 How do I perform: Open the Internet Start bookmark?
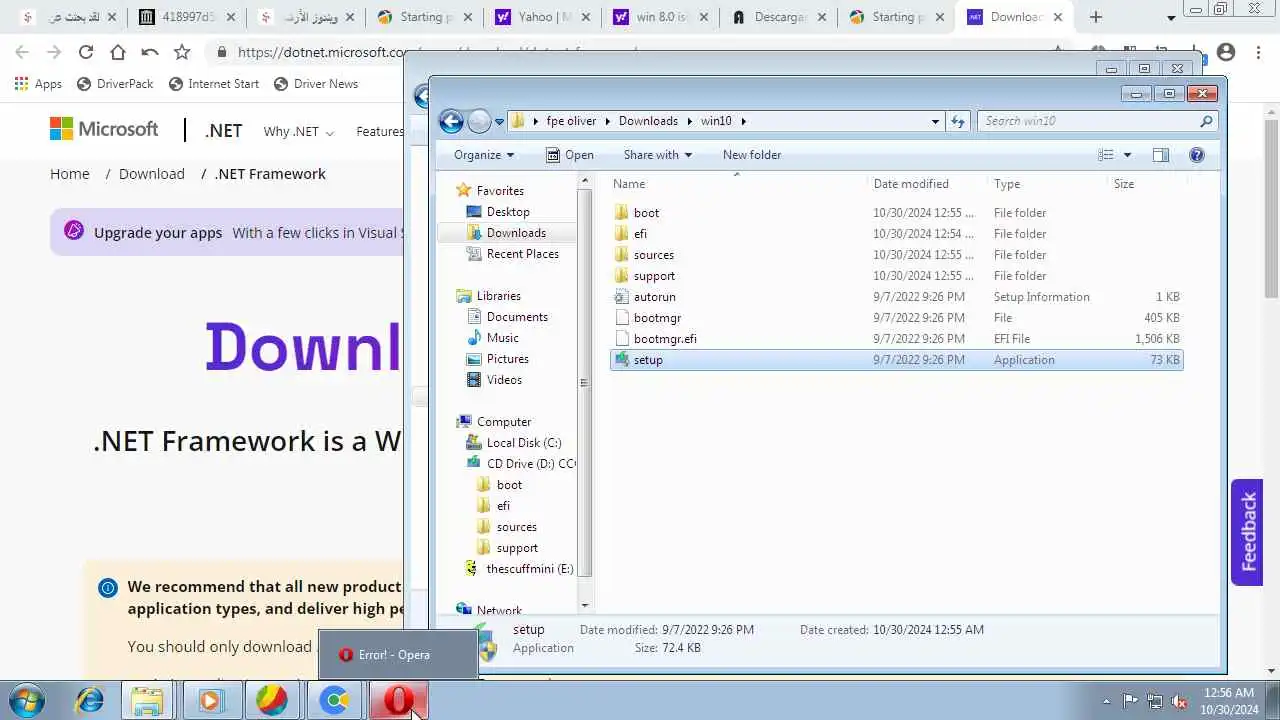tap(213, 84)
